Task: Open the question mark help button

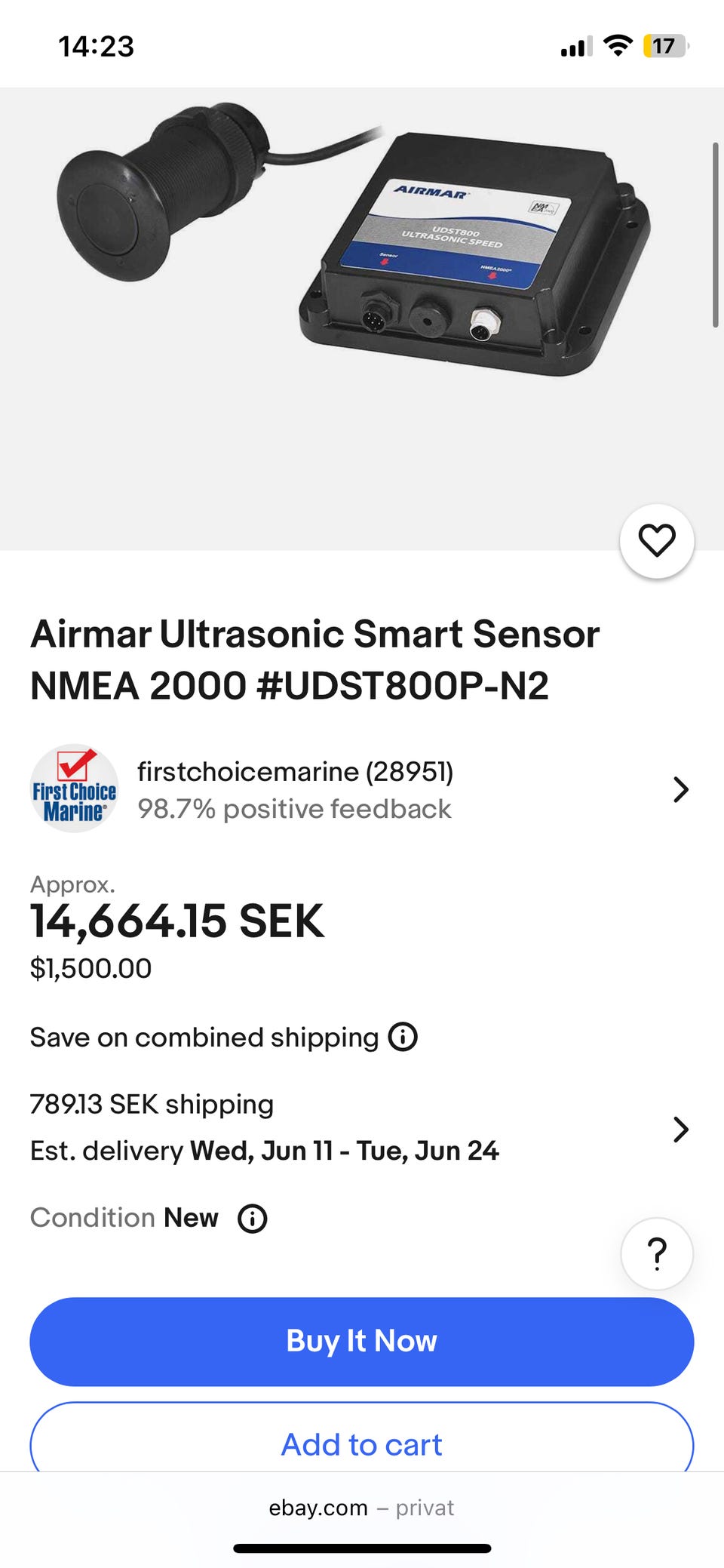Action: tap(656, 1254)
